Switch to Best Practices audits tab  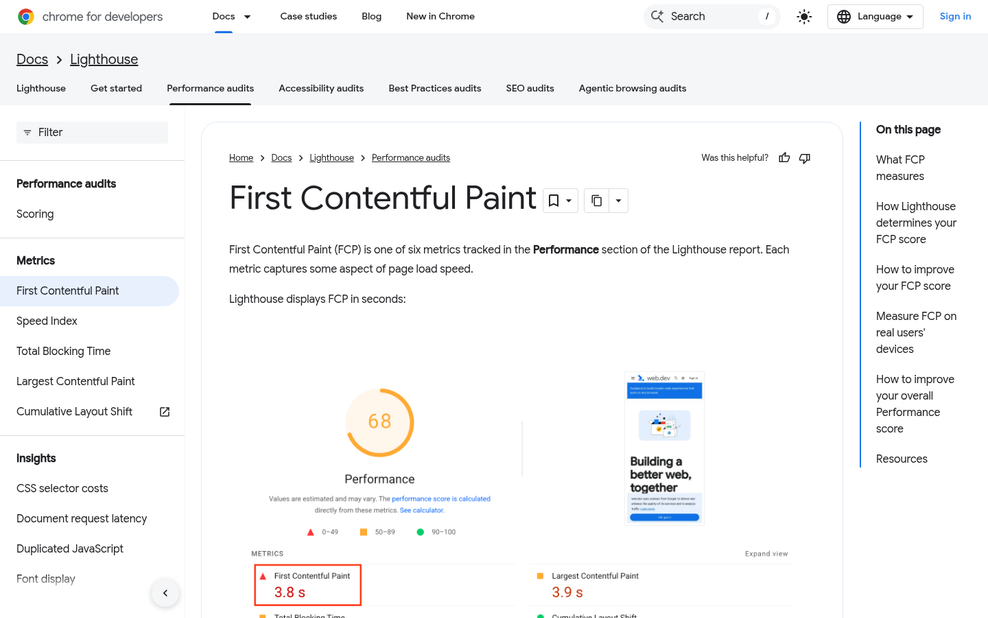tap(435, 88)
